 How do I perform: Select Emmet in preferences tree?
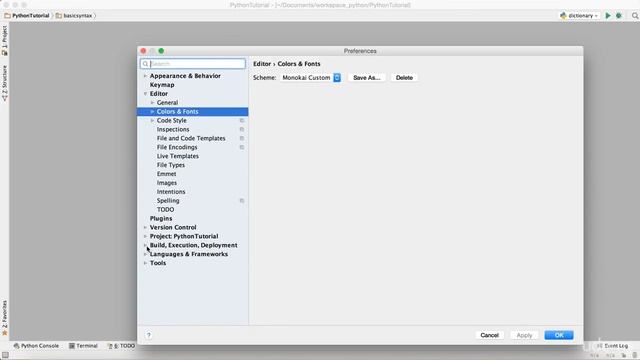click(x=167, y=174)
